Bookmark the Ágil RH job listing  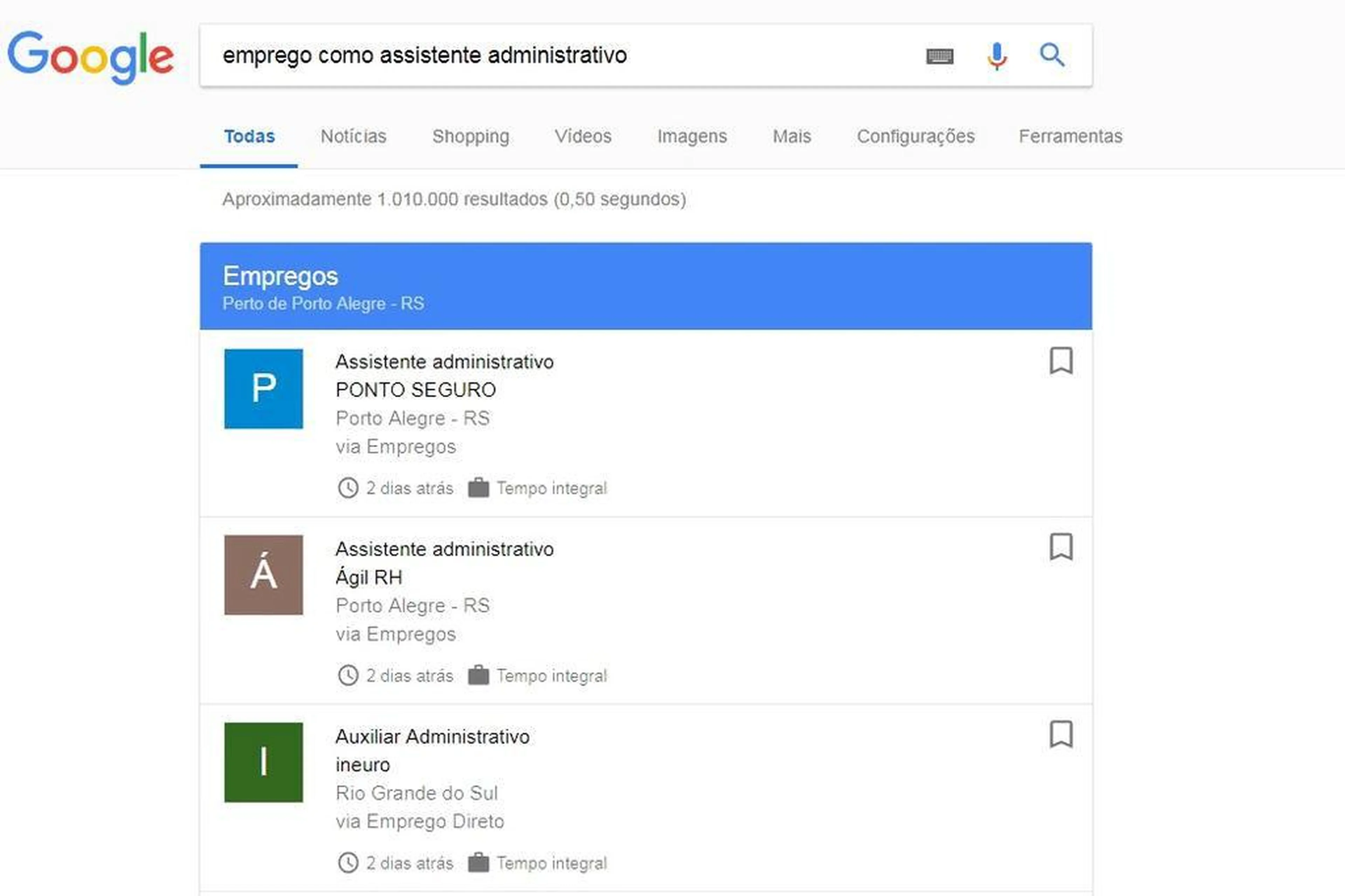pyautogui.click(x=1061, y=547)
